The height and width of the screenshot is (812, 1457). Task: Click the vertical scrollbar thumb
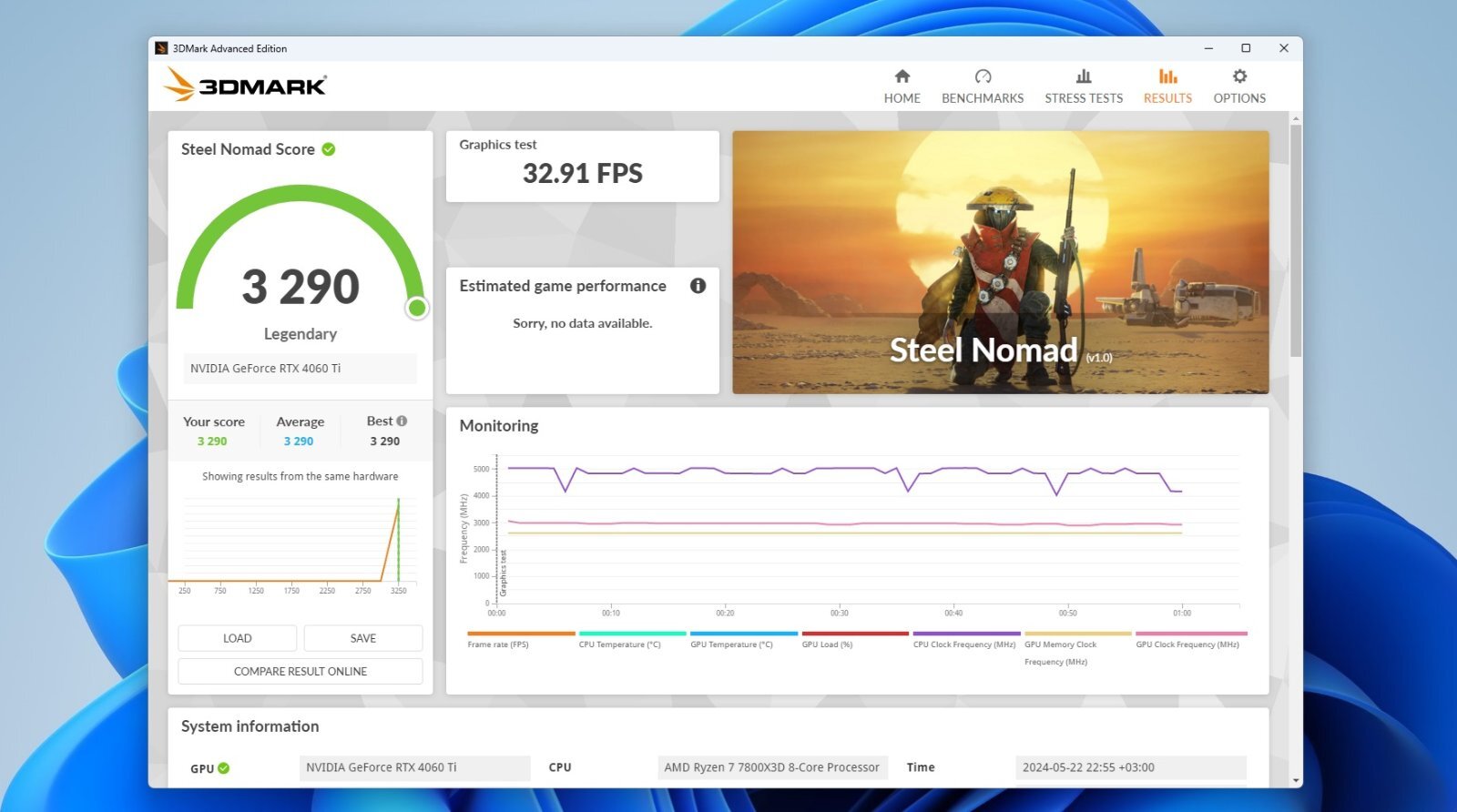pyautogui.click(x=1295, y=241)
